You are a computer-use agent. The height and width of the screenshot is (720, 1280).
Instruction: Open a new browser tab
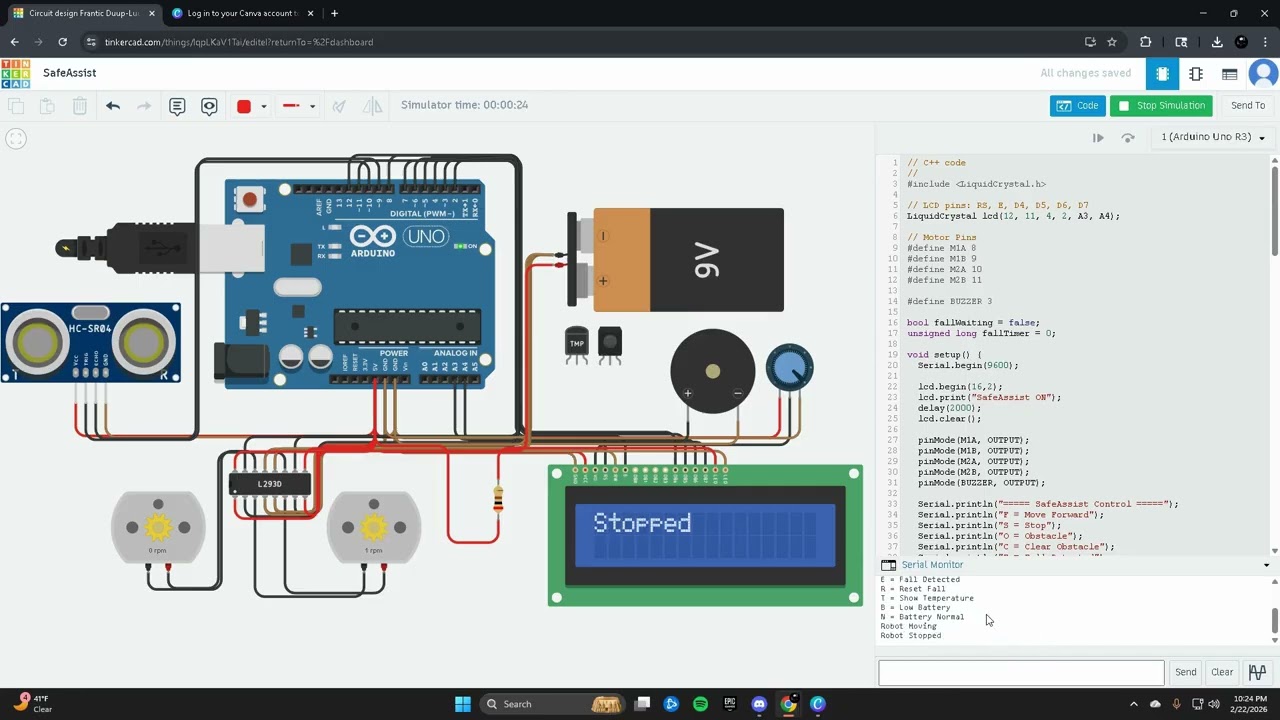pos(334,13)
